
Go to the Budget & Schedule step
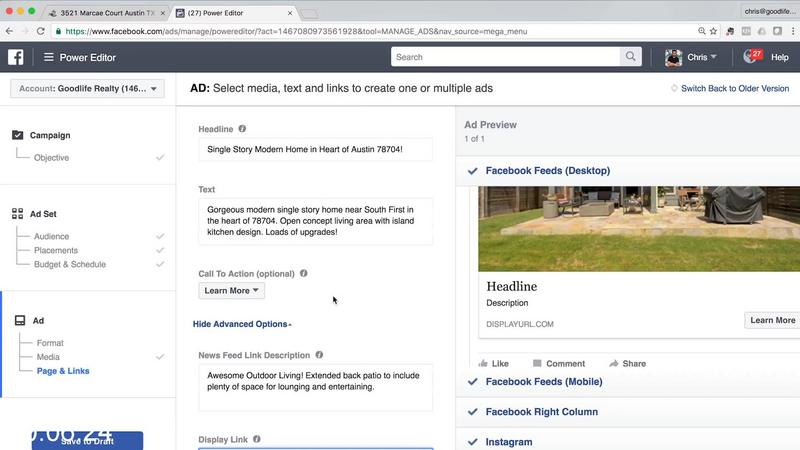pos(70,264)
